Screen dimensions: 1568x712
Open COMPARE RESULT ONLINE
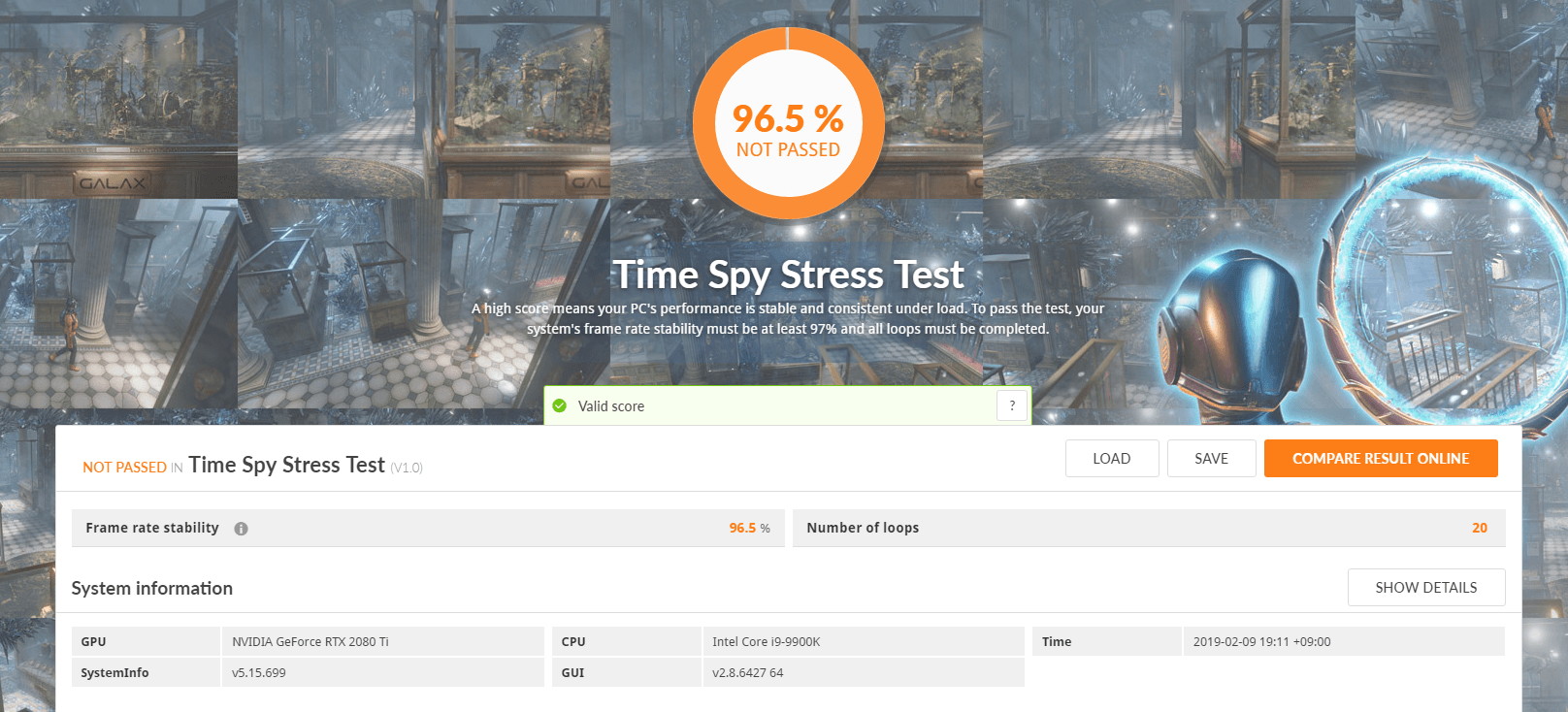1381,459
